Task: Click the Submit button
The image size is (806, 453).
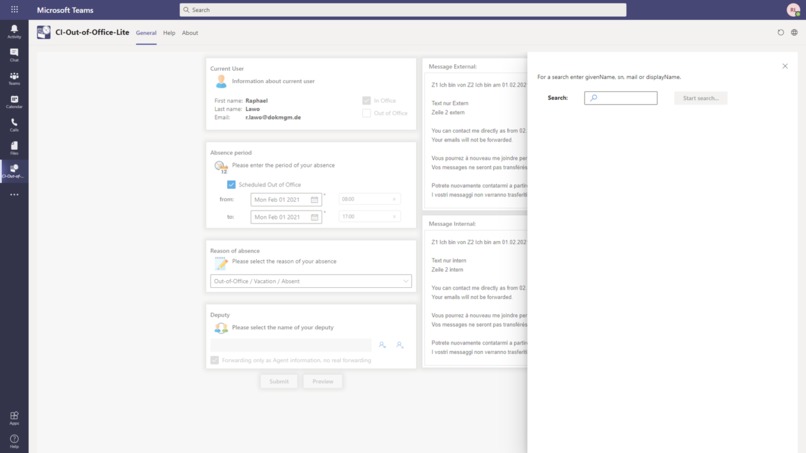Action: point(279,382)
